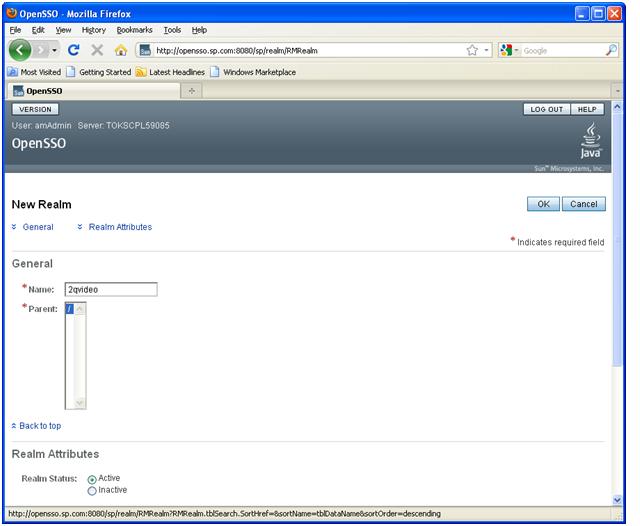Viewport: 640px width, 526px height.
Task: Go back with the green Back arrow
Action: [20, 50]
